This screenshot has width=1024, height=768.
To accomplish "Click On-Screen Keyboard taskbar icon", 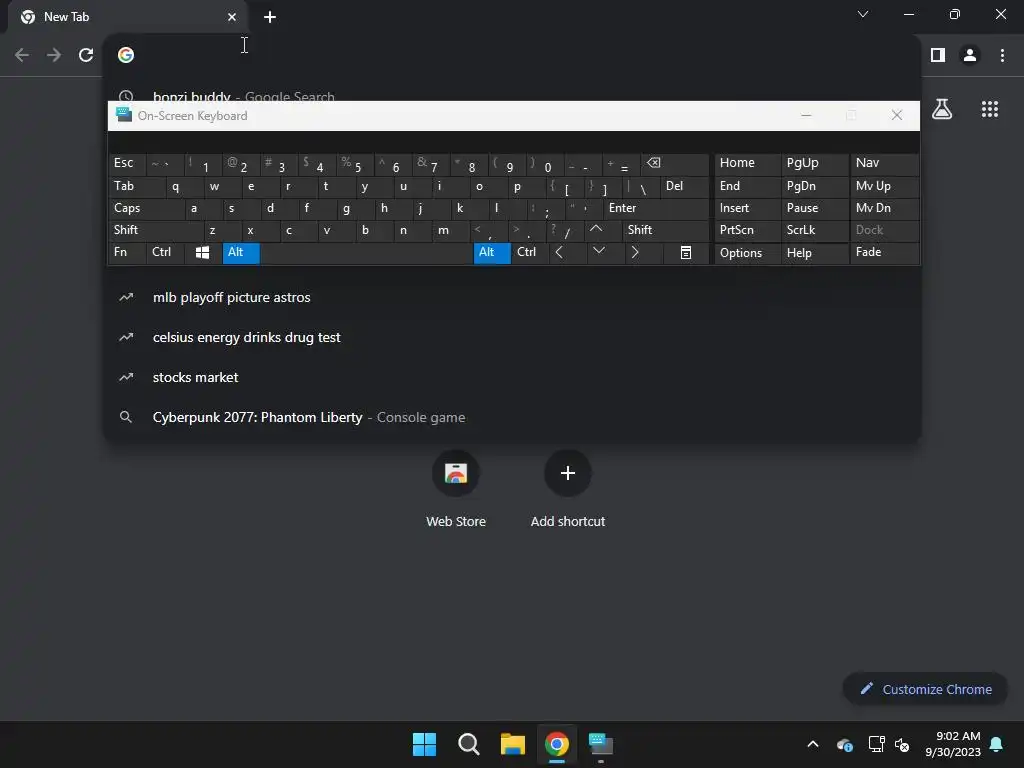I will pyautogui.click(x=601, y=744).
